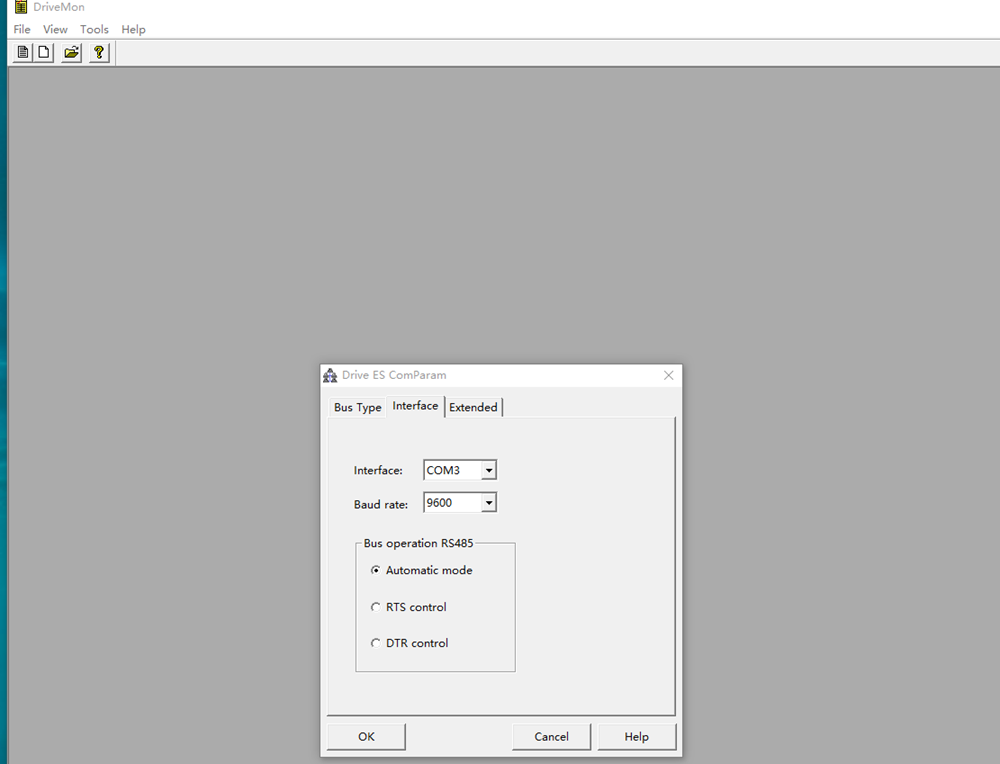
Task: Close the Drive ES ComParam dialog
Action: coord(668,375)
